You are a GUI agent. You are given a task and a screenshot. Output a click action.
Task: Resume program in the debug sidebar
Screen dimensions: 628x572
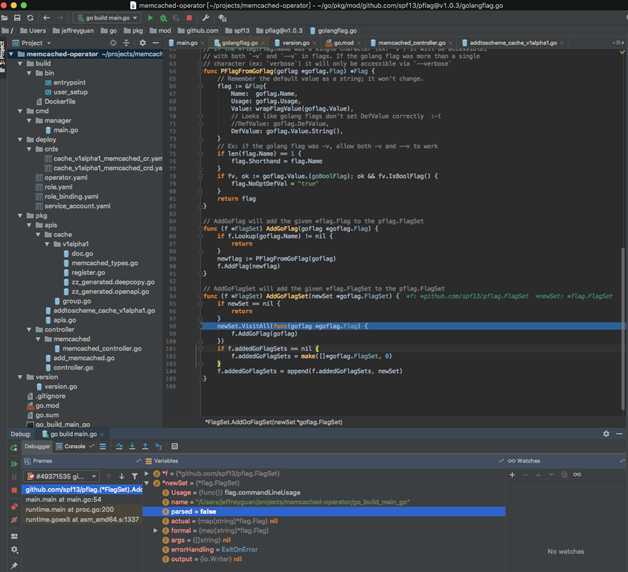coord(14,463)
